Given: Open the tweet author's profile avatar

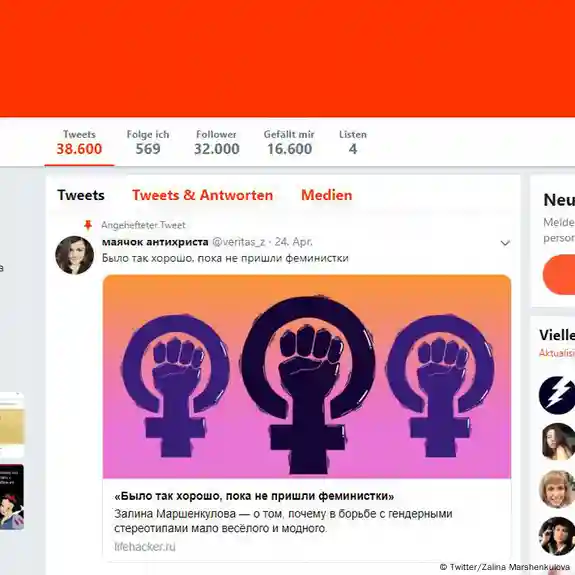Looking at the screenshot, I should point(74,255).
